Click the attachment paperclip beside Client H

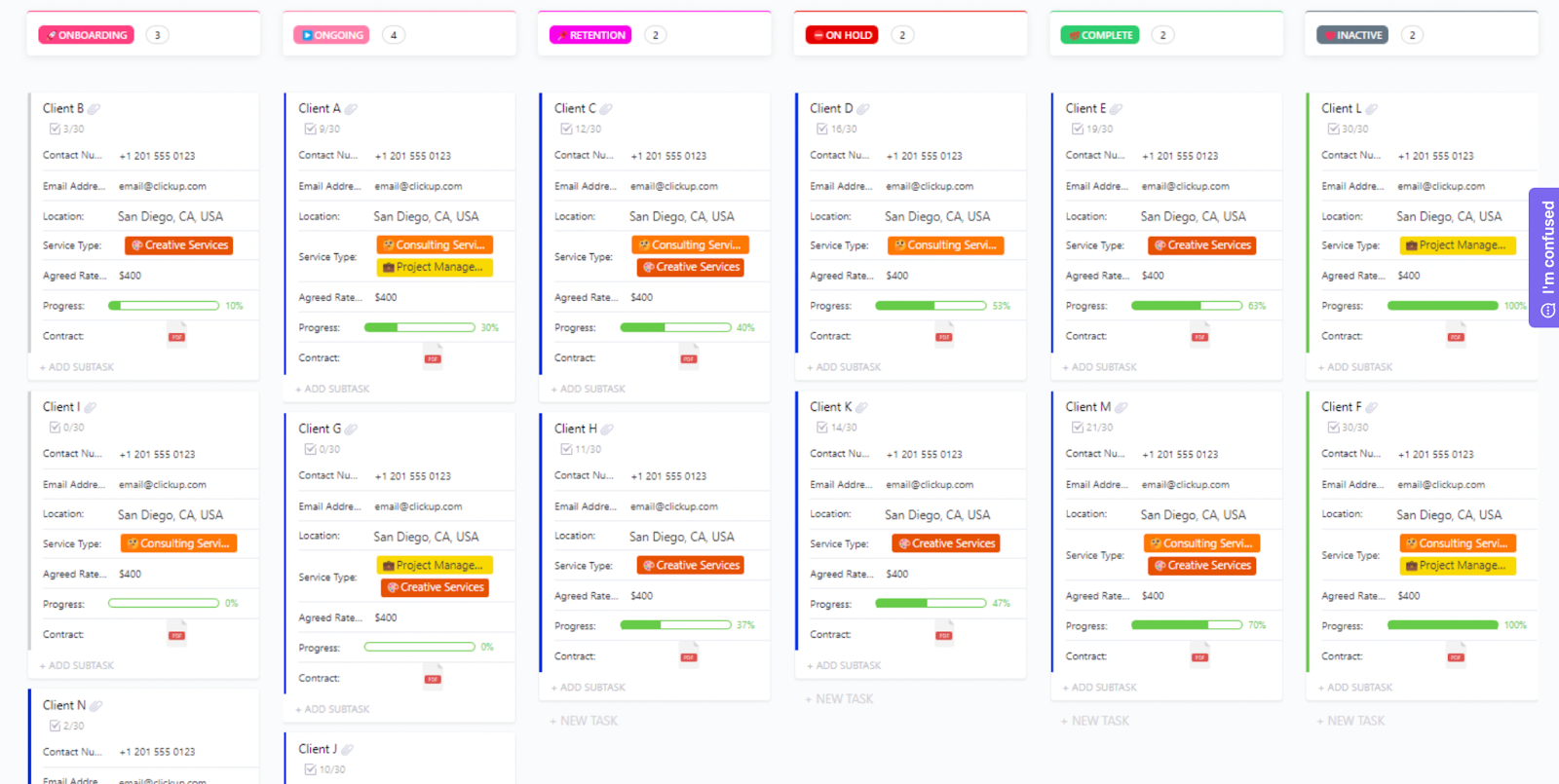point(608,429)
